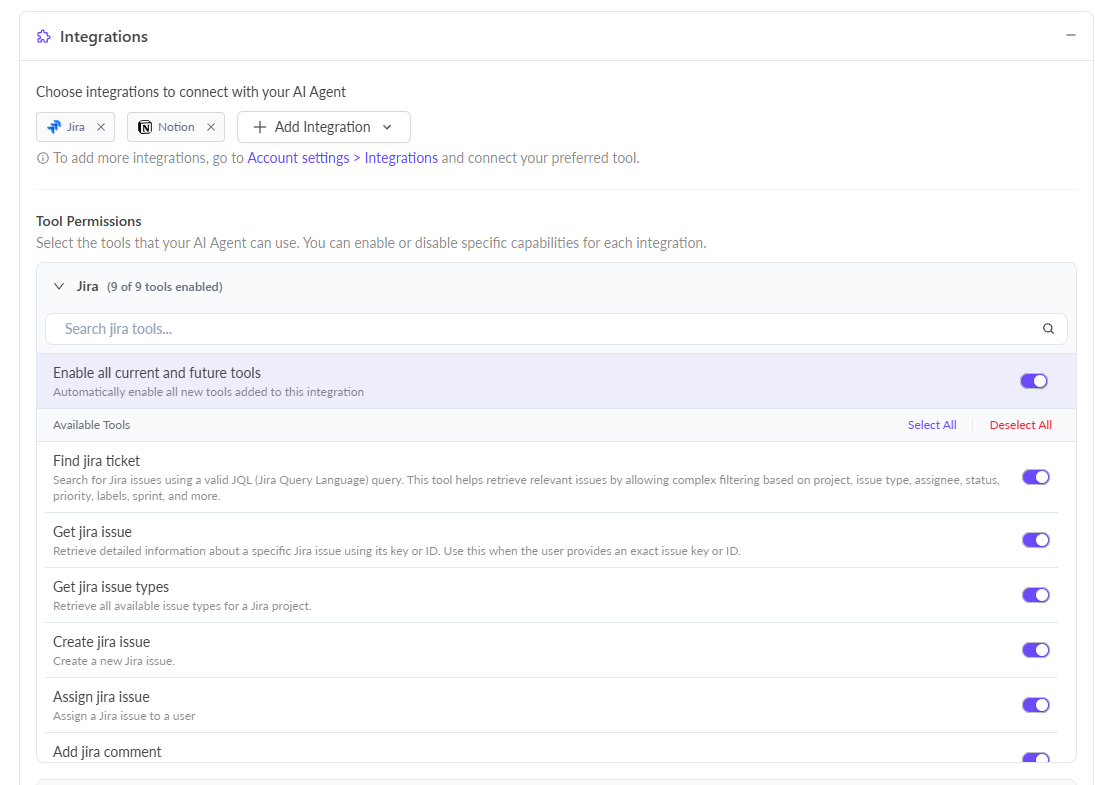
Task: Remove the Notion integration chip
Action: (211, 127)
